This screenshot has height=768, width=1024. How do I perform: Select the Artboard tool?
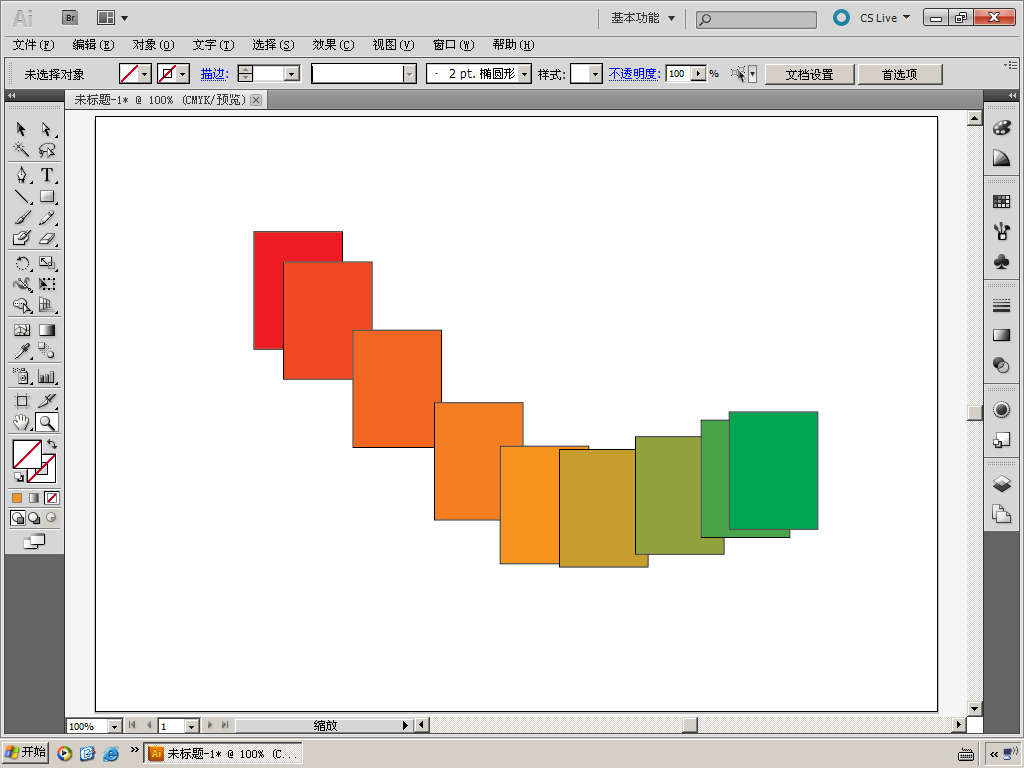(21, 401)
